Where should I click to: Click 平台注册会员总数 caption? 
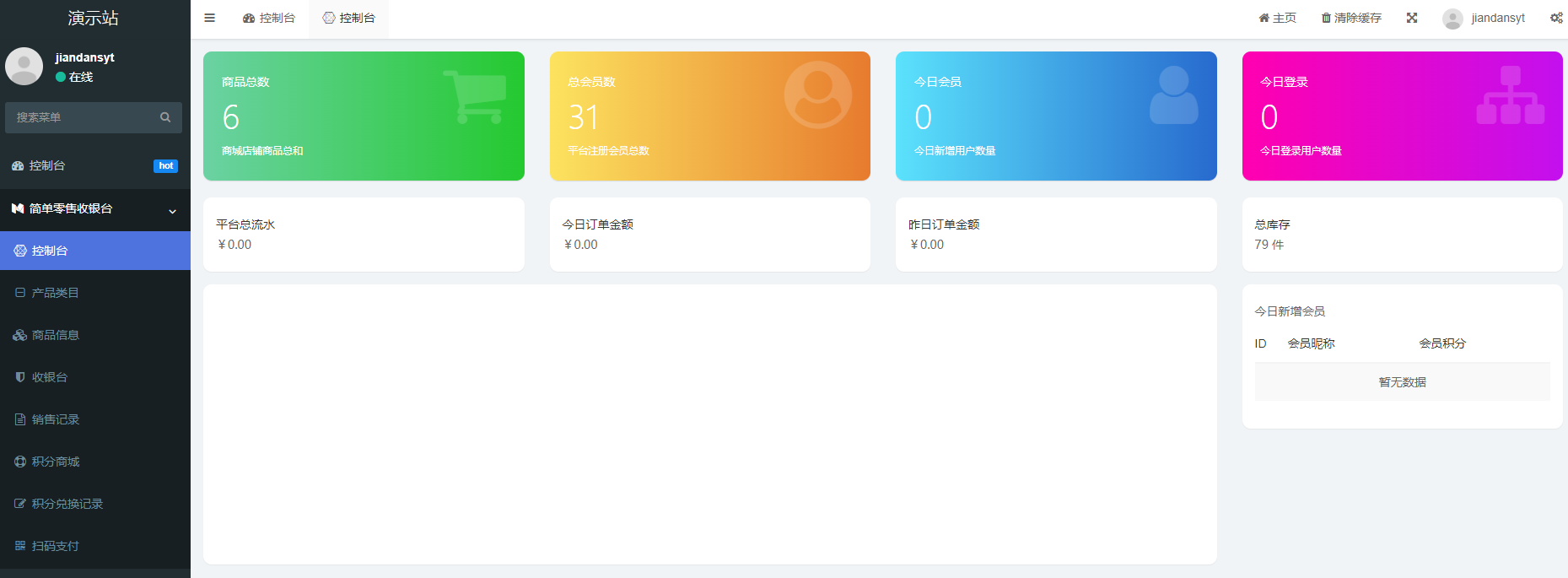click(x=608, y=151)
